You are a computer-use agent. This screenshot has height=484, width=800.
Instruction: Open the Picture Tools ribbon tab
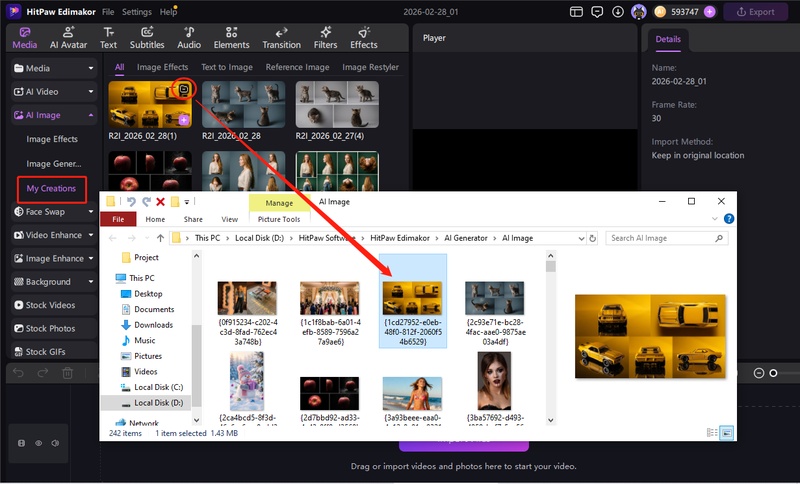pyautogui.click(x=279, y=219)
